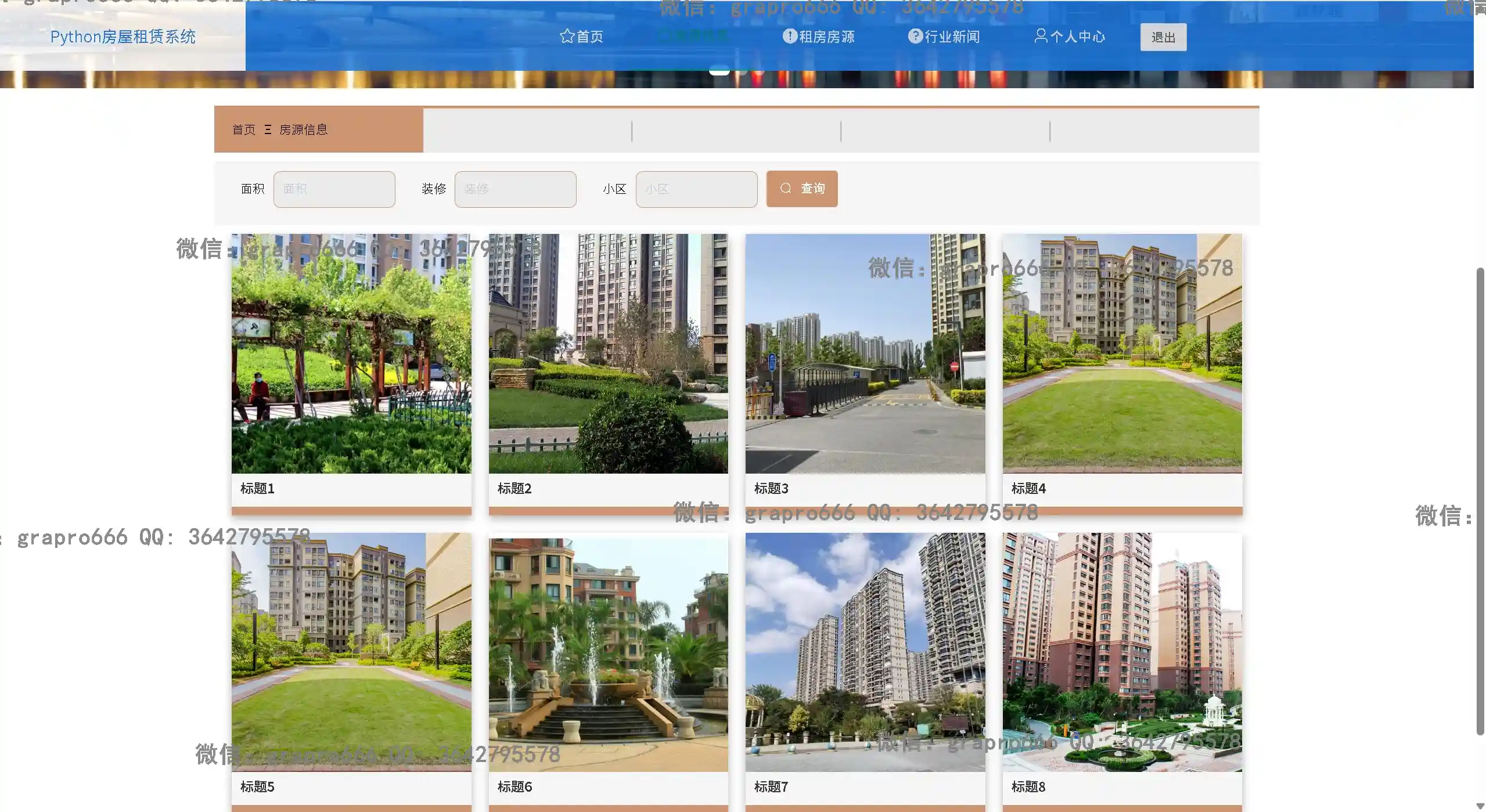Click the star icon beside 首页
Screen dimensions: 1486x812
567,37
